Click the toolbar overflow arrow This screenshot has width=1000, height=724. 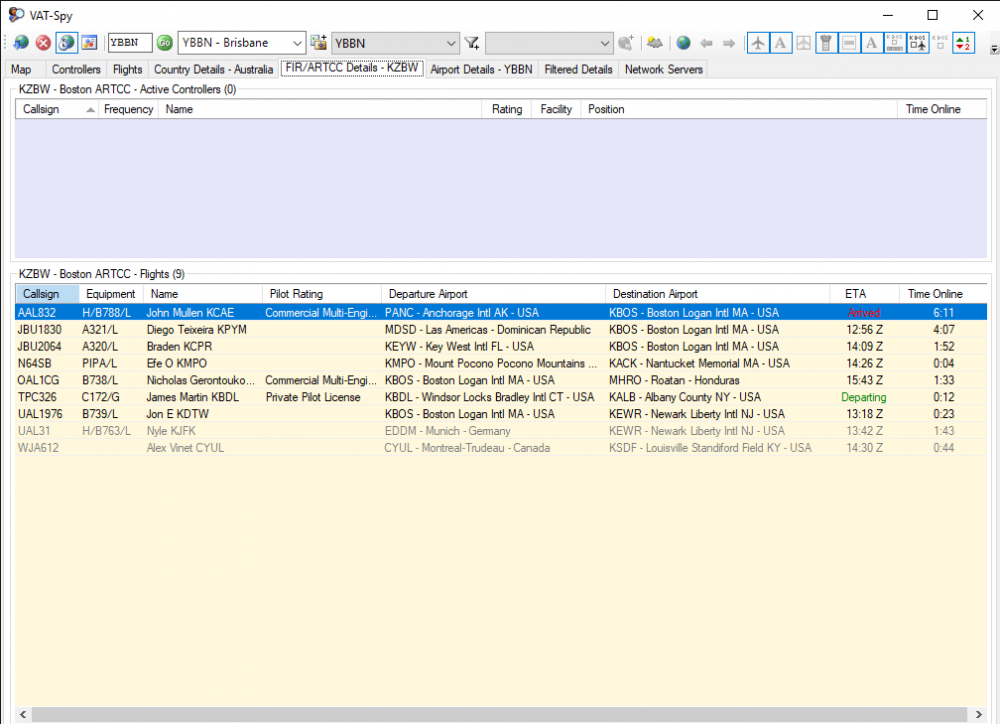[x=993, y=48]
